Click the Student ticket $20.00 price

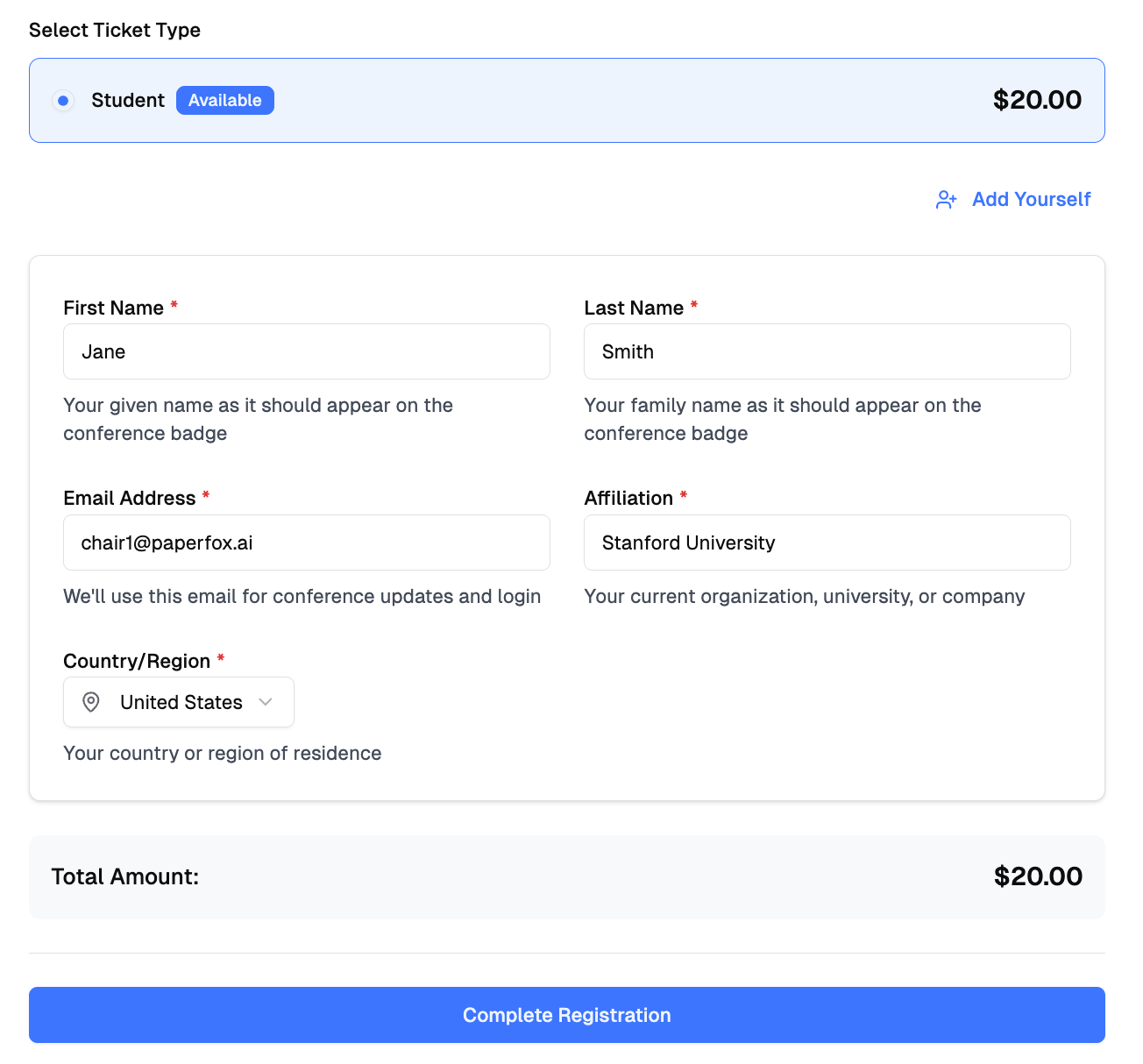1037,100
